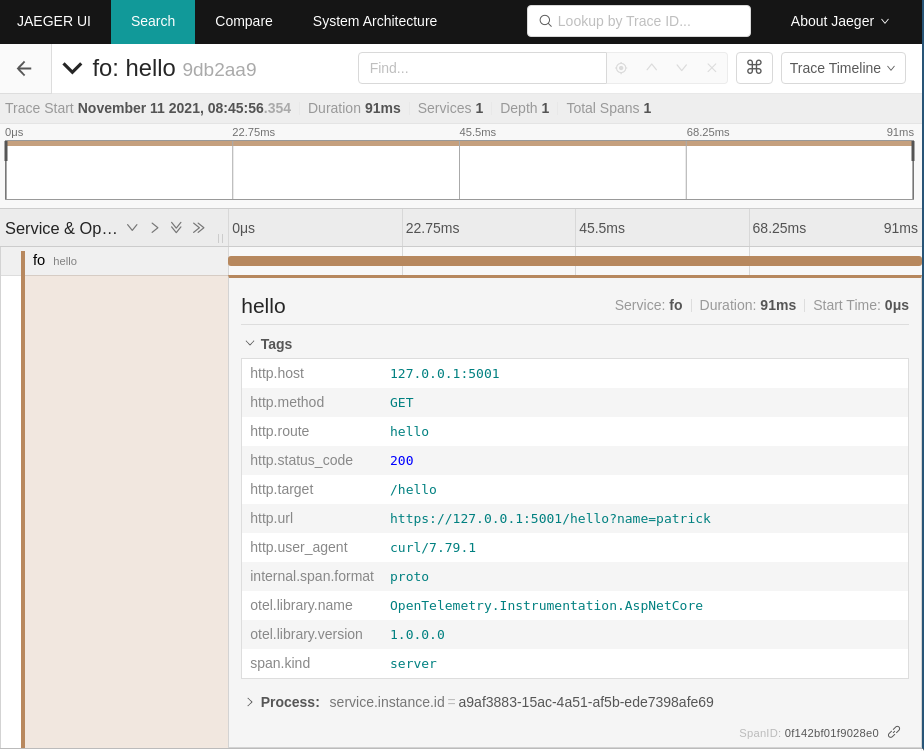This screenshot has height=751, width=924.
Task: Go to previous find result arrow
Action: [x=652, y=68]
